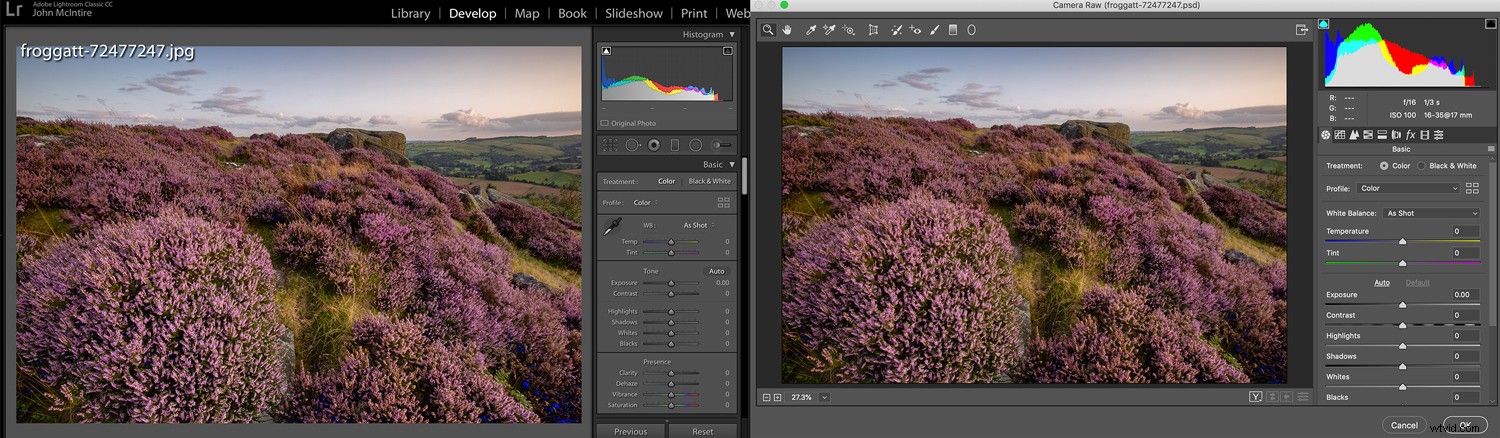Click Cancel in Camera Raw dialog
This screenshot has width=1500, height=438.
[x=1404, y=425]
